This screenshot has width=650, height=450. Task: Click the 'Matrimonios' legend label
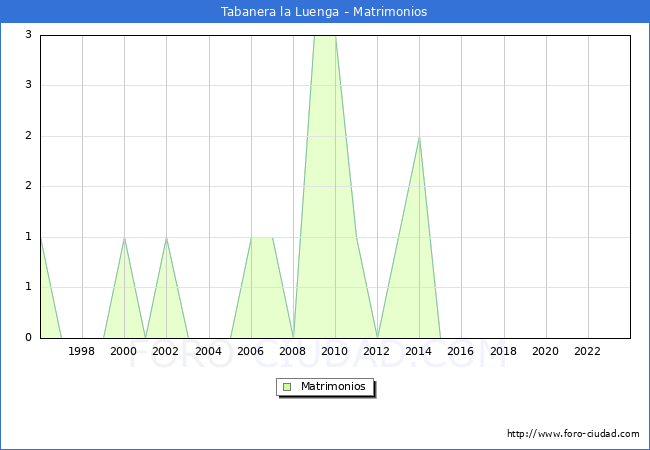333,386
